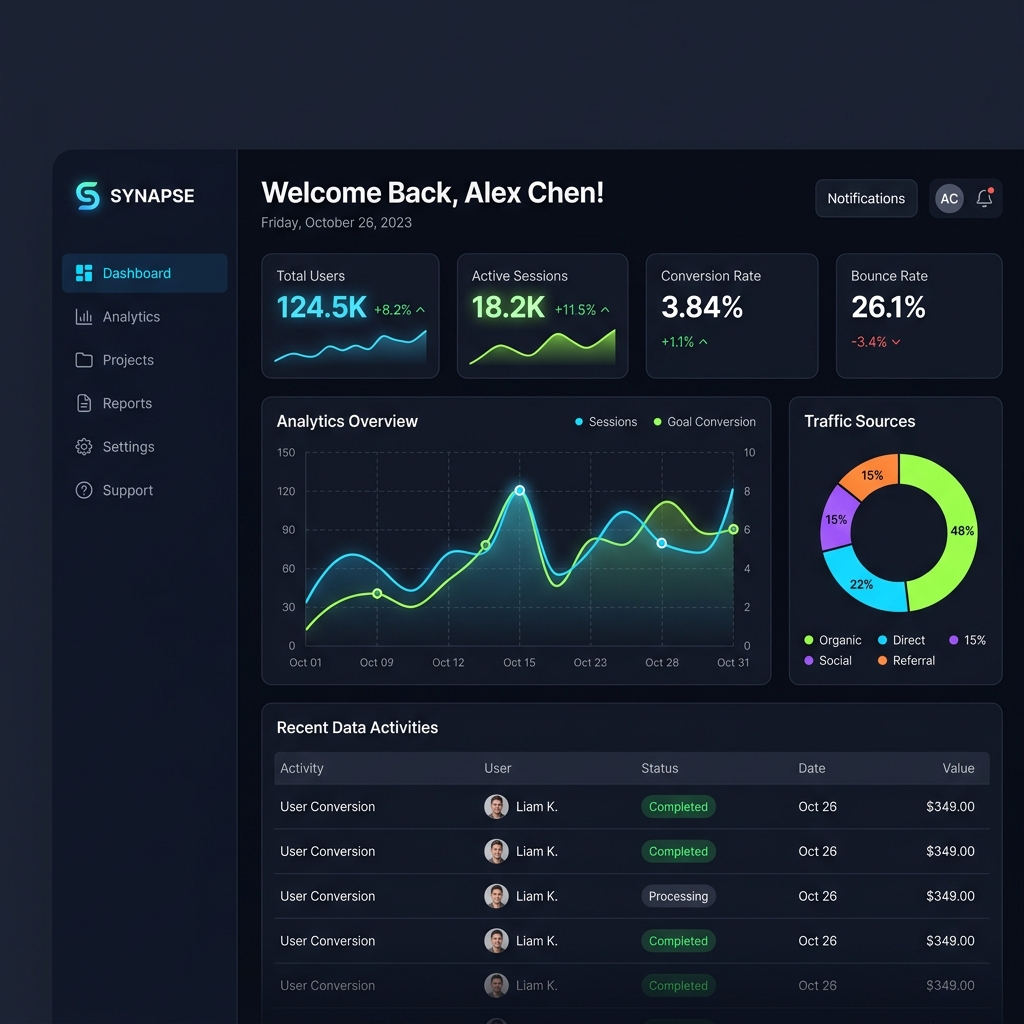This screenshot has height=1024, width=1024.
Task: Sort by the Status column header
Action: (x=660, y=768)
